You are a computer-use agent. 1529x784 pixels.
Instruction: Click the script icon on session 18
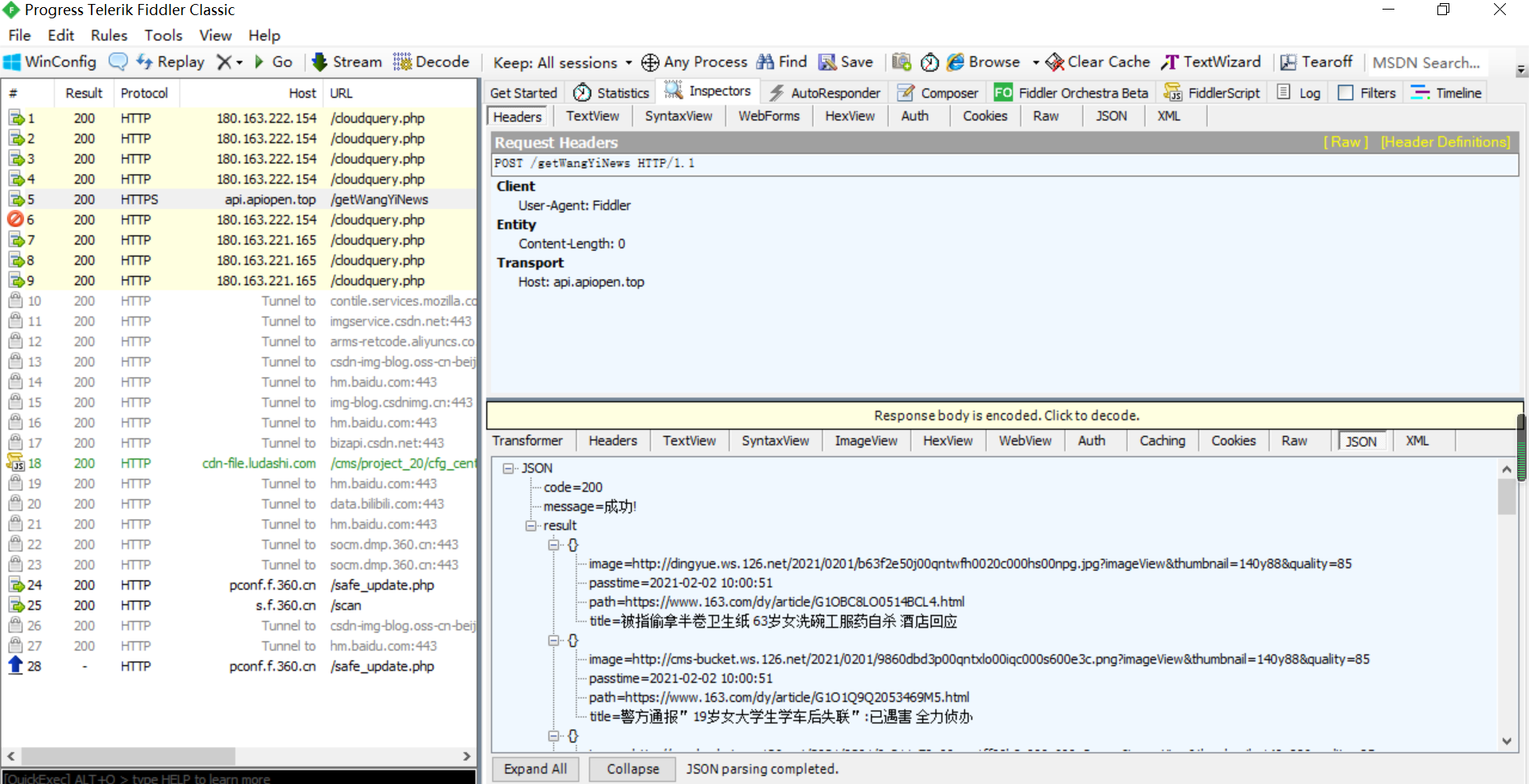[x=15, y=463]
